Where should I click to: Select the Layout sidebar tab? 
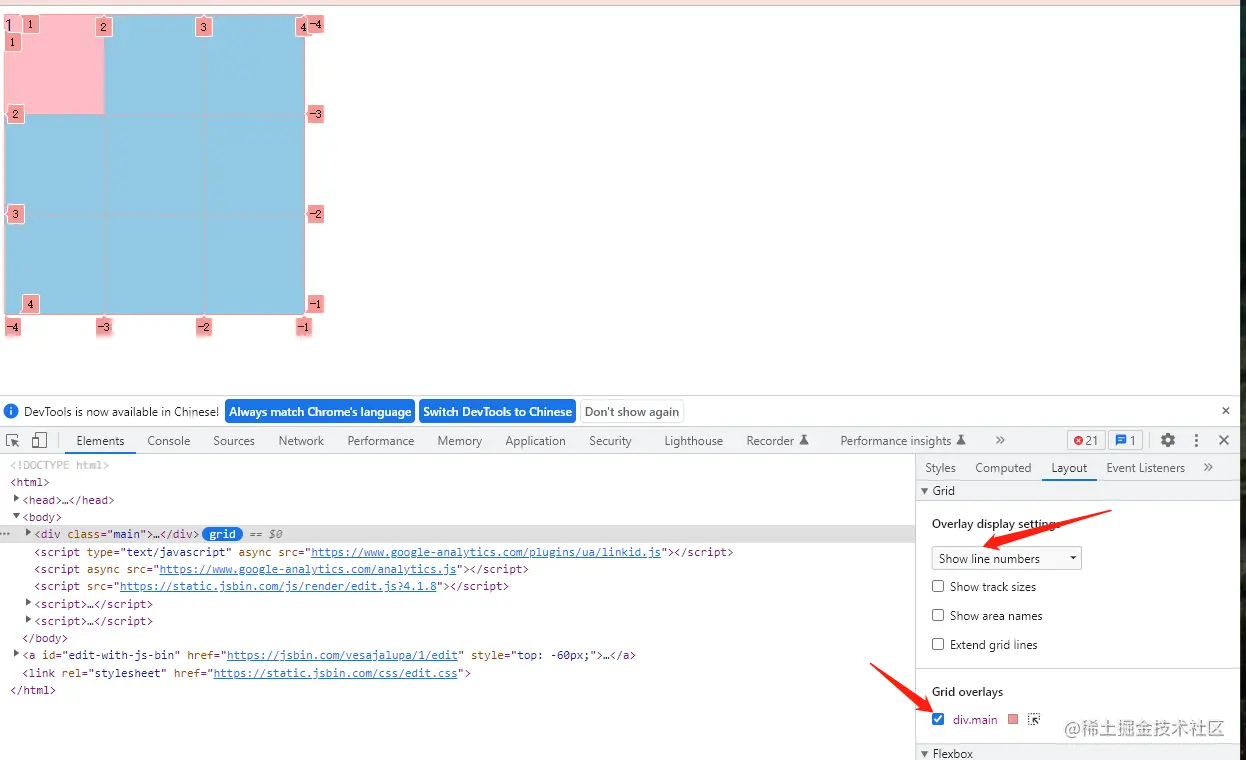(1069, 468)
